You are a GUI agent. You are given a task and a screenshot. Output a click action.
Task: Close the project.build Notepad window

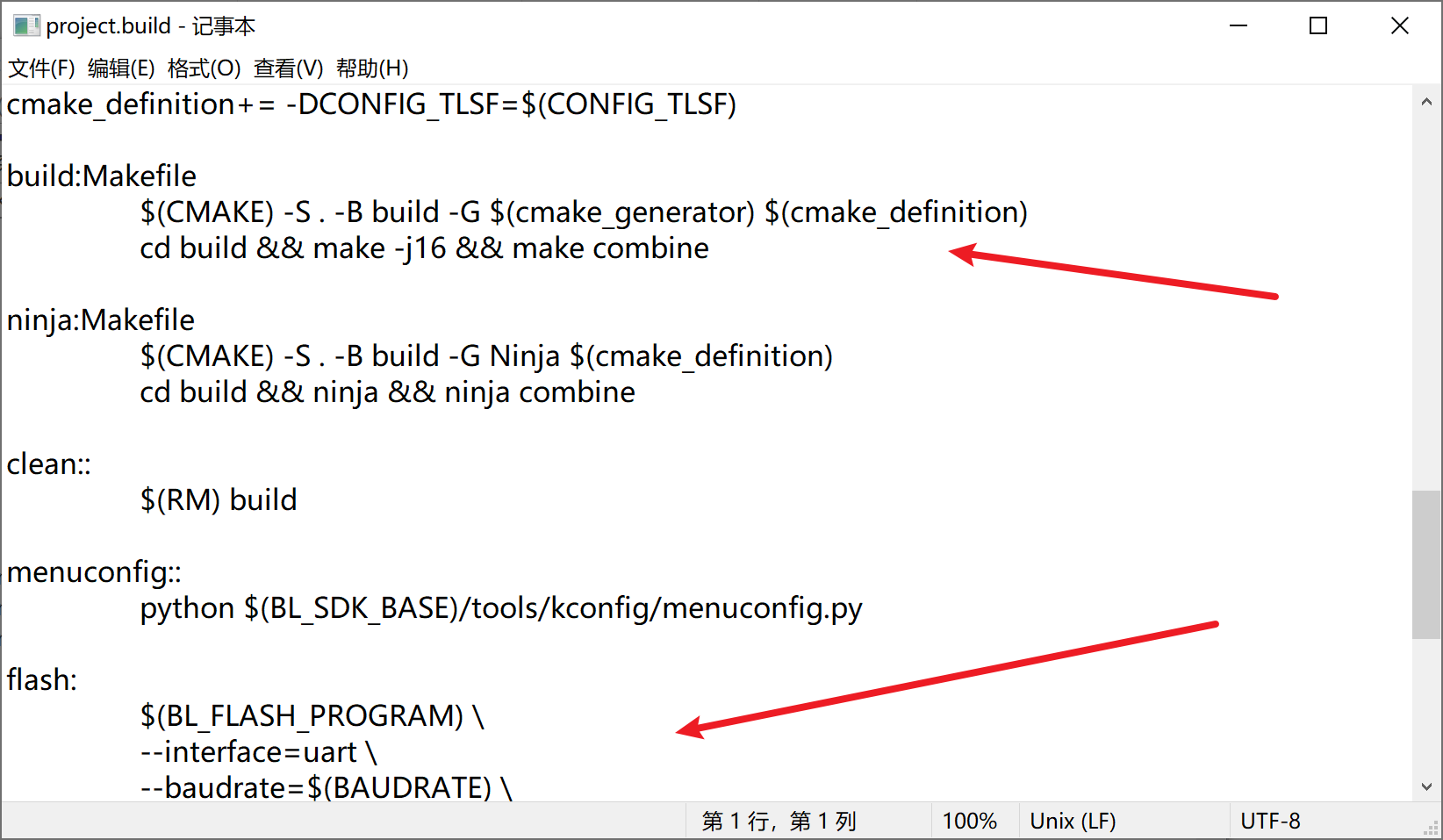point(1400,25)
